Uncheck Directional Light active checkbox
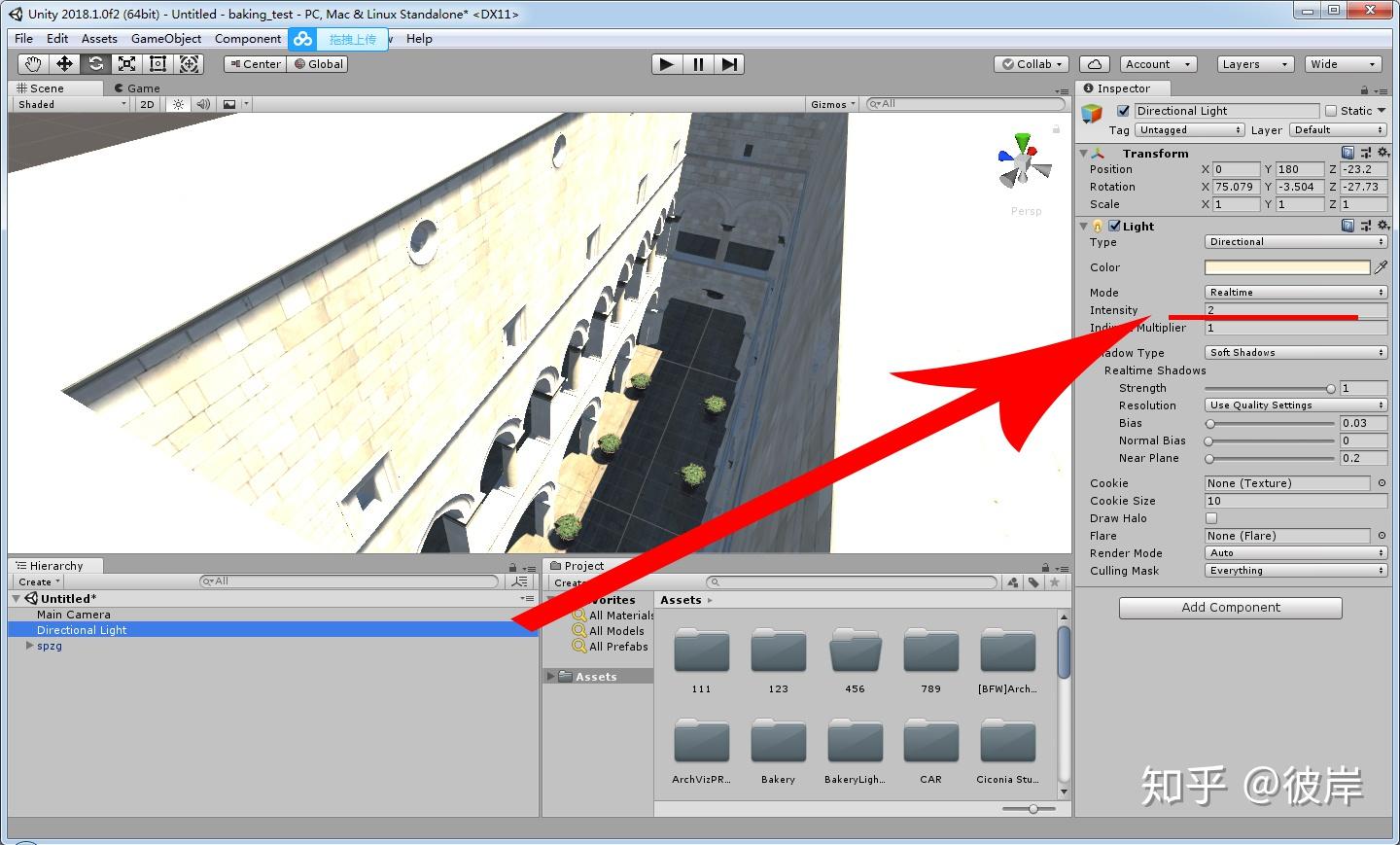This screenshot has height=845, width=1400. coord(1123,111)
